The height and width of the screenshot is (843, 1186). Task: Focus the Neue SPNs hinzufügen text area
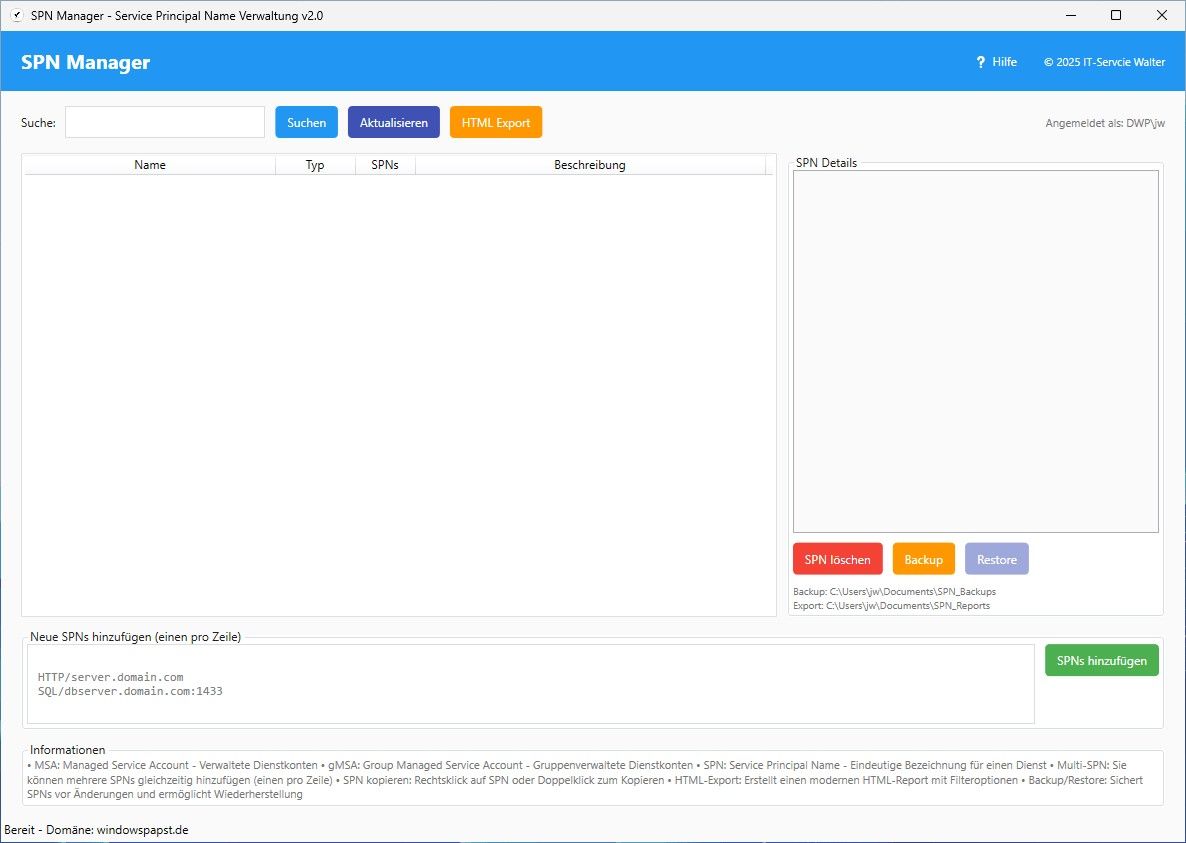530,684
